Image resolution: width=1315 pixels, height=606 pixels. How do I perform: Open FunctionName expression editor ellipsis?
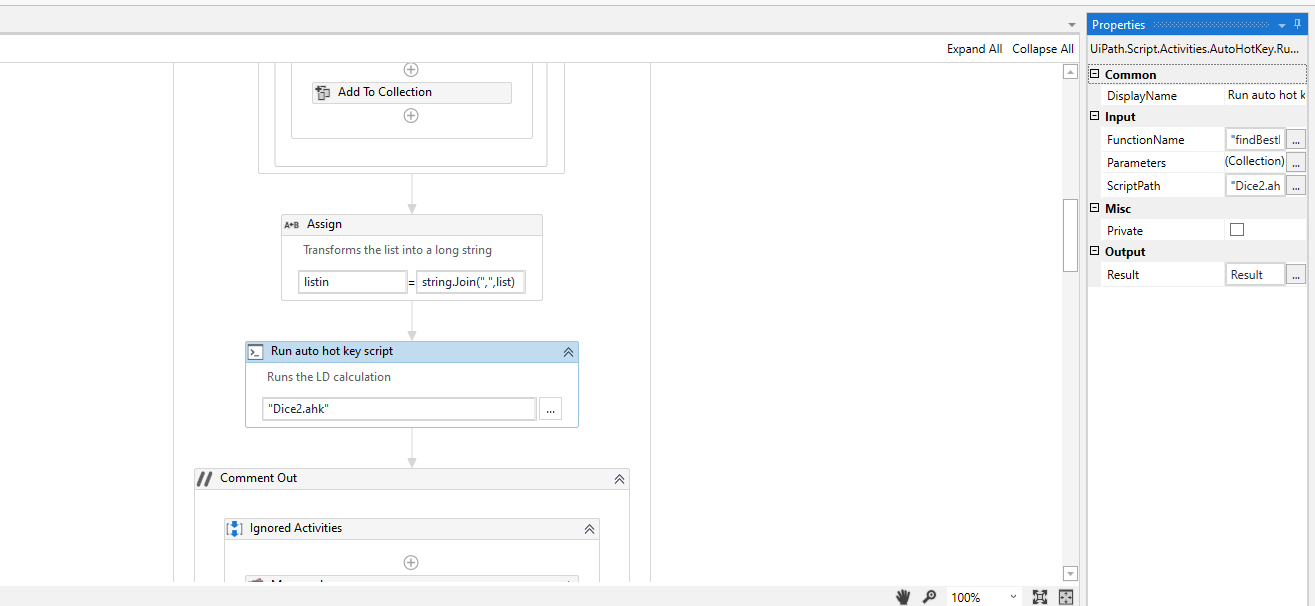point(1296,140)
